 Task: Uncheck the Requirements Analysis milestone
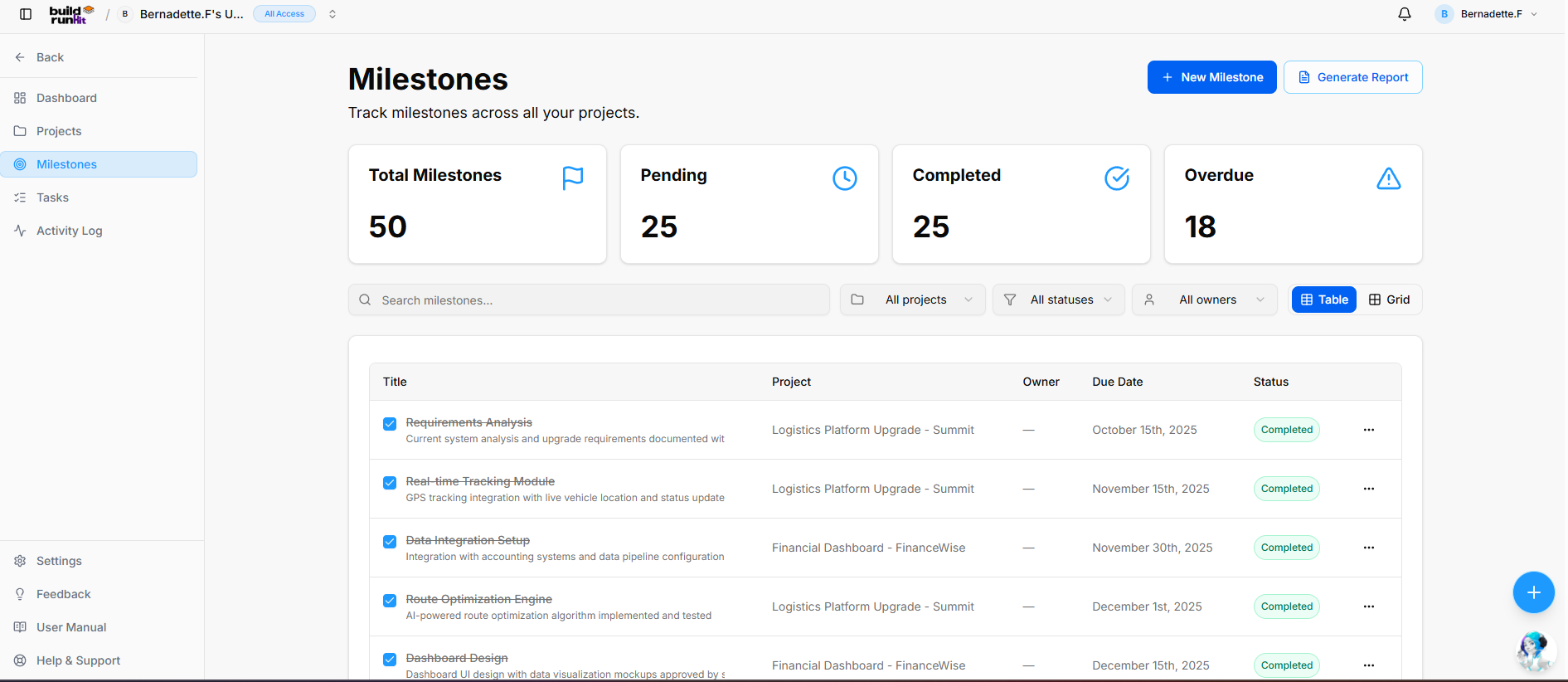click(x=390, y=424)
